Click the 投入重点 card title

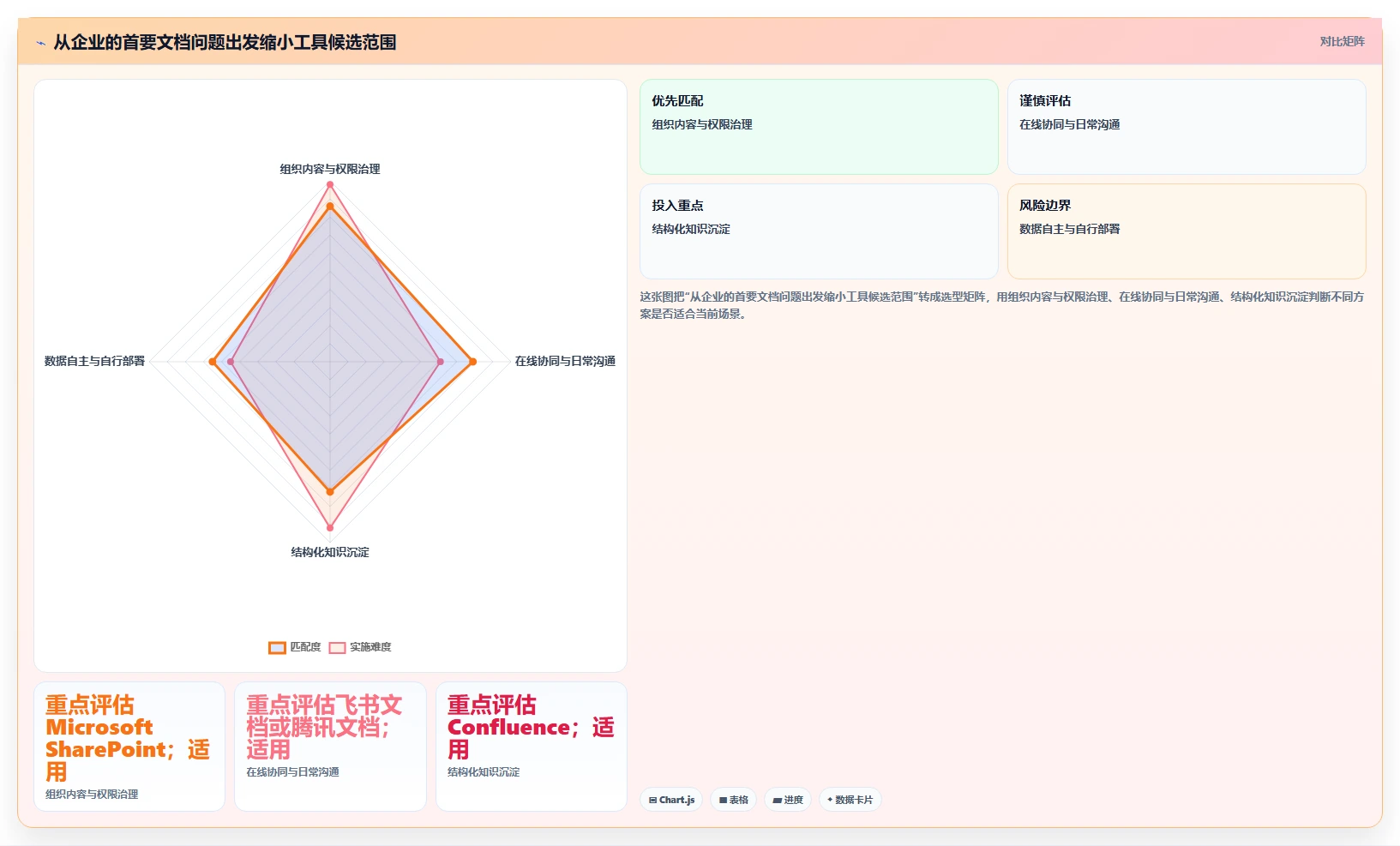[677, 205]
